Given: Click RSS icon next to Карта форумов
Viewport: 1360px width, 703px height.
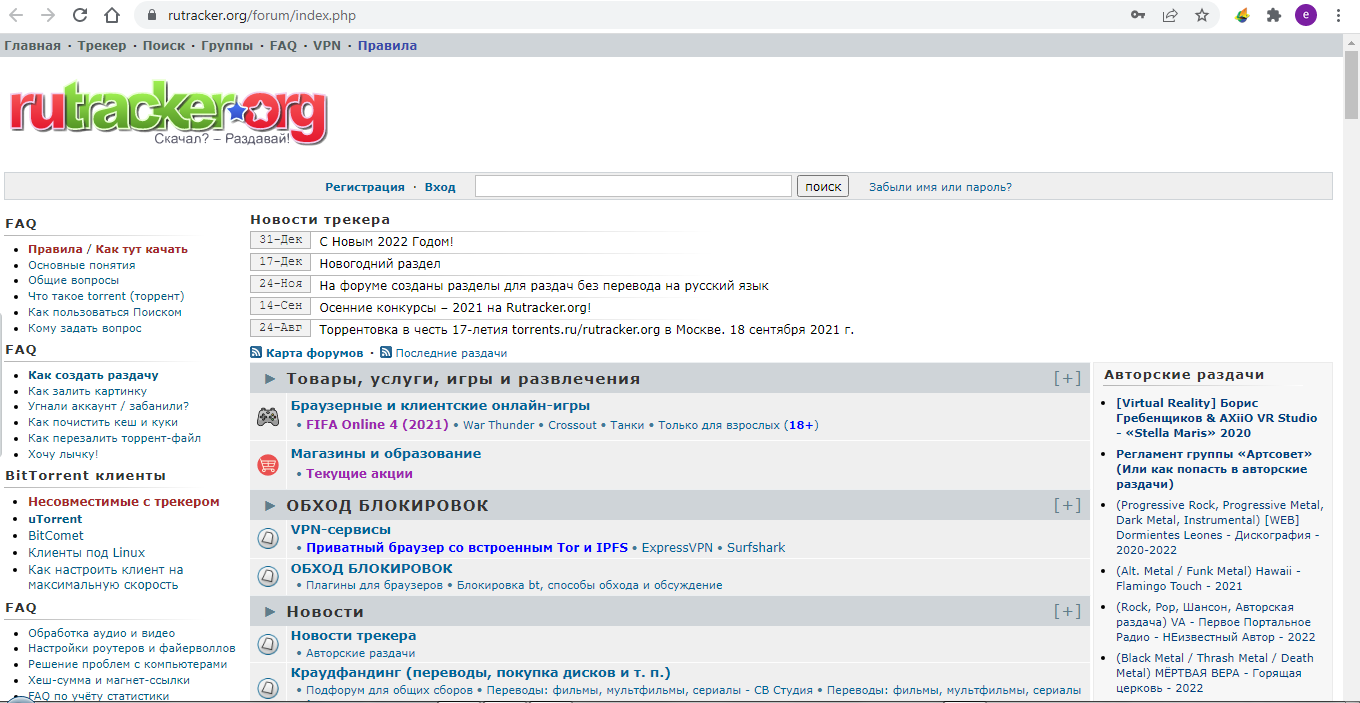Looking at the screenshot, I should pyautogui.click(x=256, y=353).
